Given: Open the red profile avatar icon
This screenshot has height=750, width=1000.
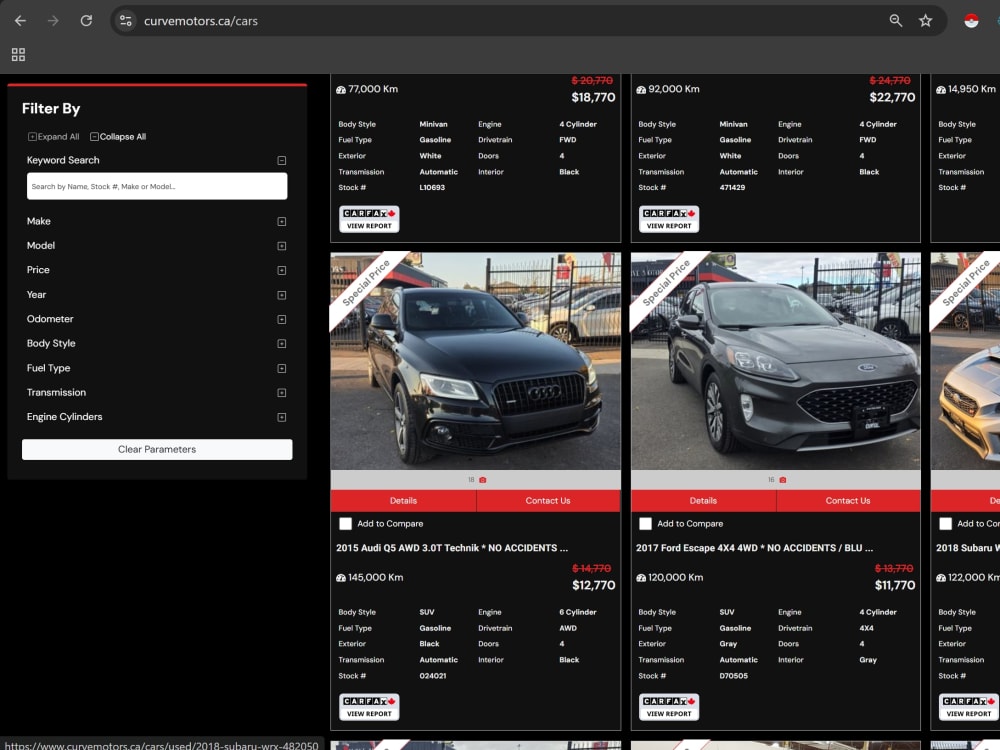Looking at the screenshot, I should click(971, 21).
